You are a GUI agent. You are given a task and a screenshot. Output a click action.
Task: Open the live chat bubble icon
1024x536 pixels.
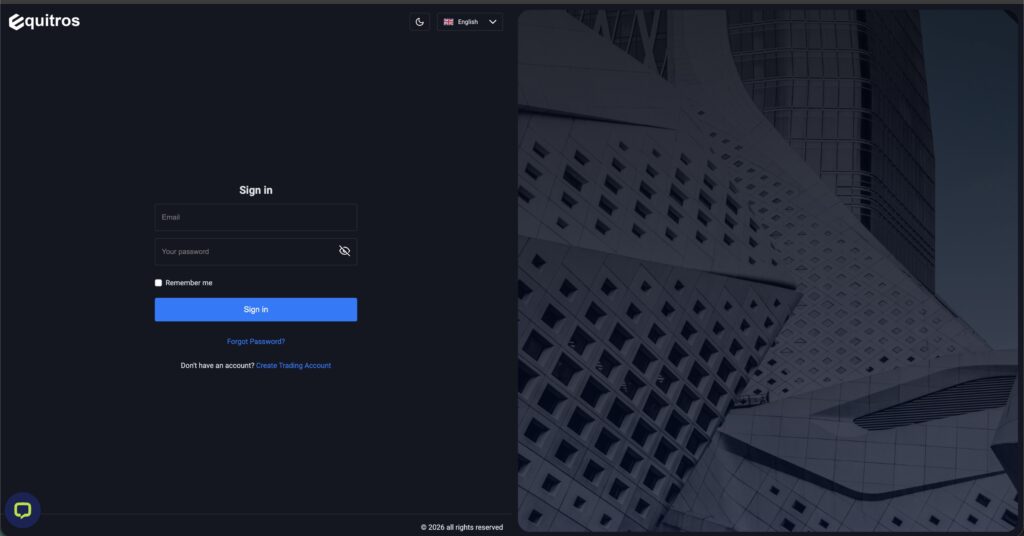[23, 510]
